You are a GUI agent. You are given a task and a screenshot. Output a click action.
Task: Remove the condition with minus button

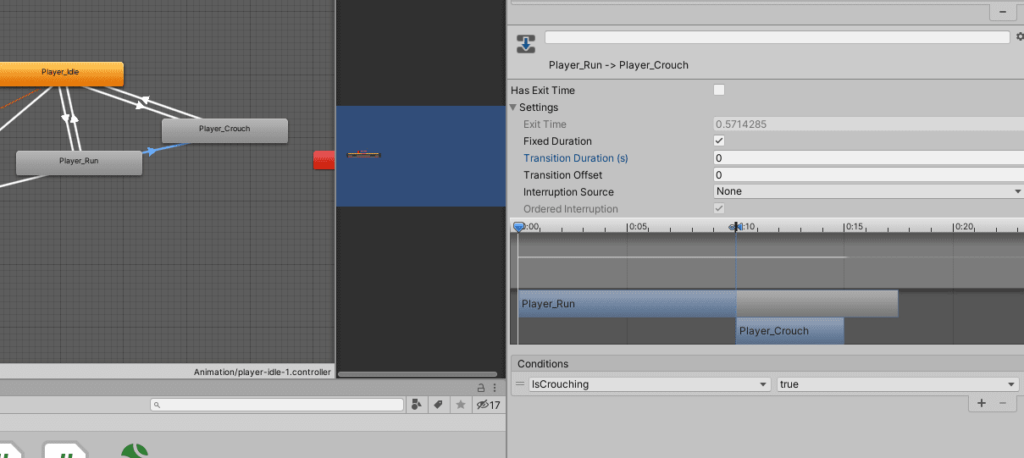(1003, 403)
